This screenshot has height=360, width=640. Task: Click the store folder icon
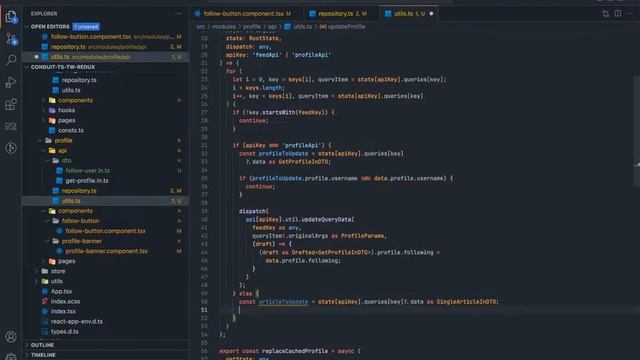(45, 271)
